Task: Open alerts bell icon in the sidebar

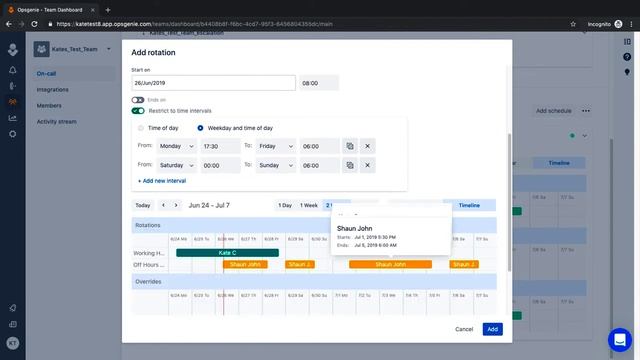Action: tap(13, 70)
